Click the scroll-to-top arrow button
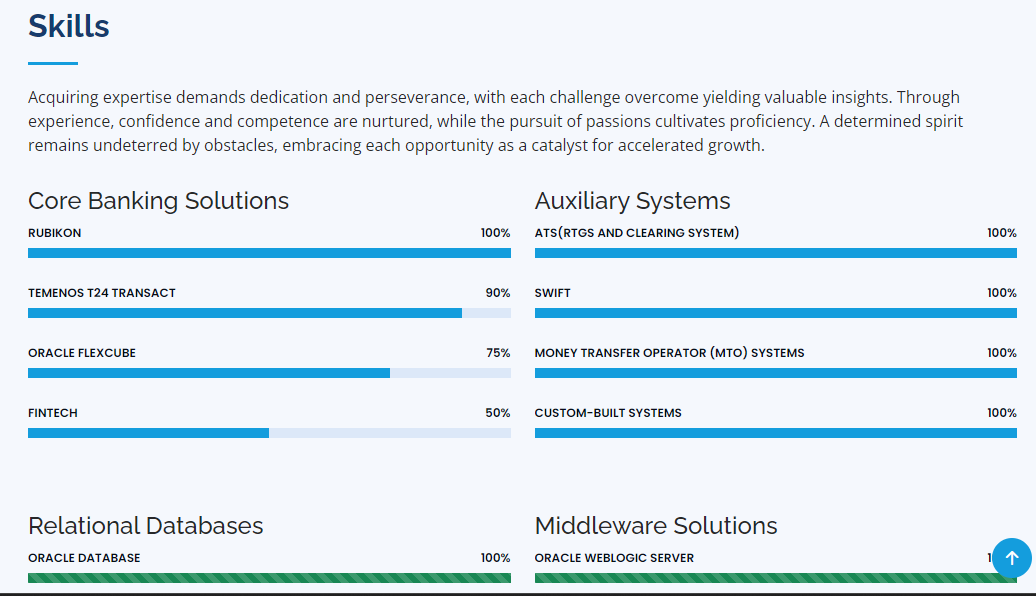This screenshot has width=1036, height=596. [1011, 558]
